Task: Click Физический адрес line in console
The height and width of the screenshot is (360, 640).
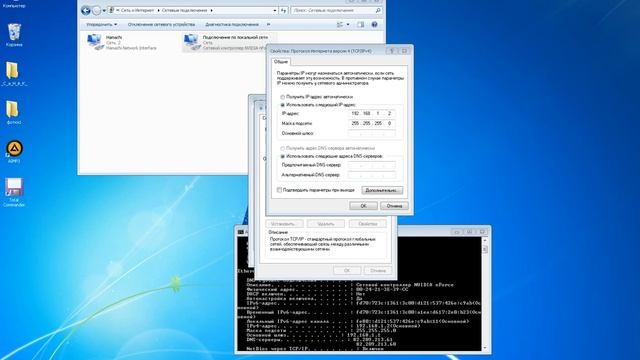Action: (327, 289)
